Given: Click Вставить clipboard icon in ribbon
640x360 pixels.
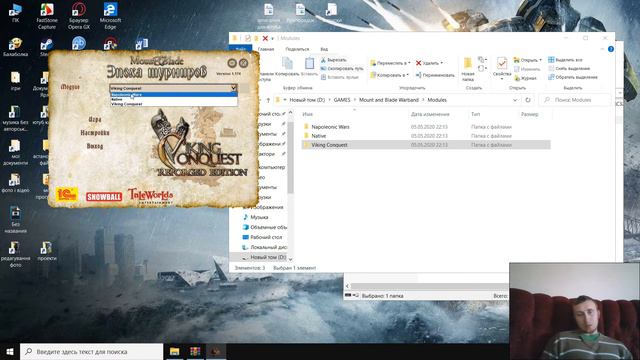Looking at the screenshot, I should coord(309,66).
